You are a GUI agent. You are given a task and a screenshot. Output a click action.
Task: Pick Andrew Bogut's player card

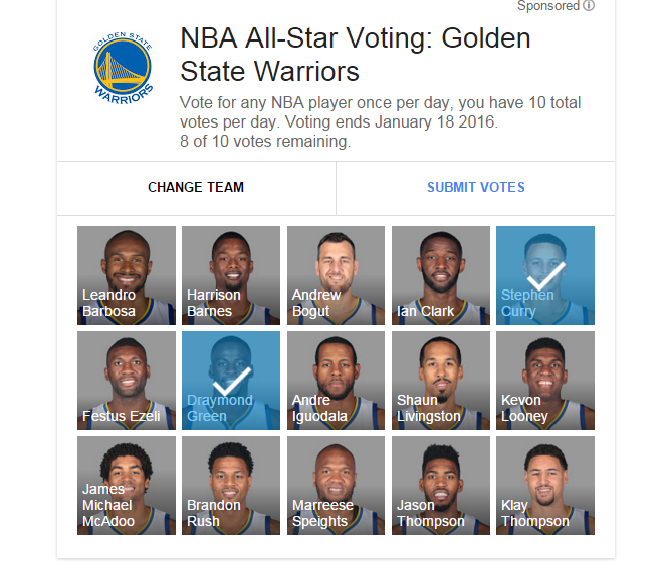[336, 275]
